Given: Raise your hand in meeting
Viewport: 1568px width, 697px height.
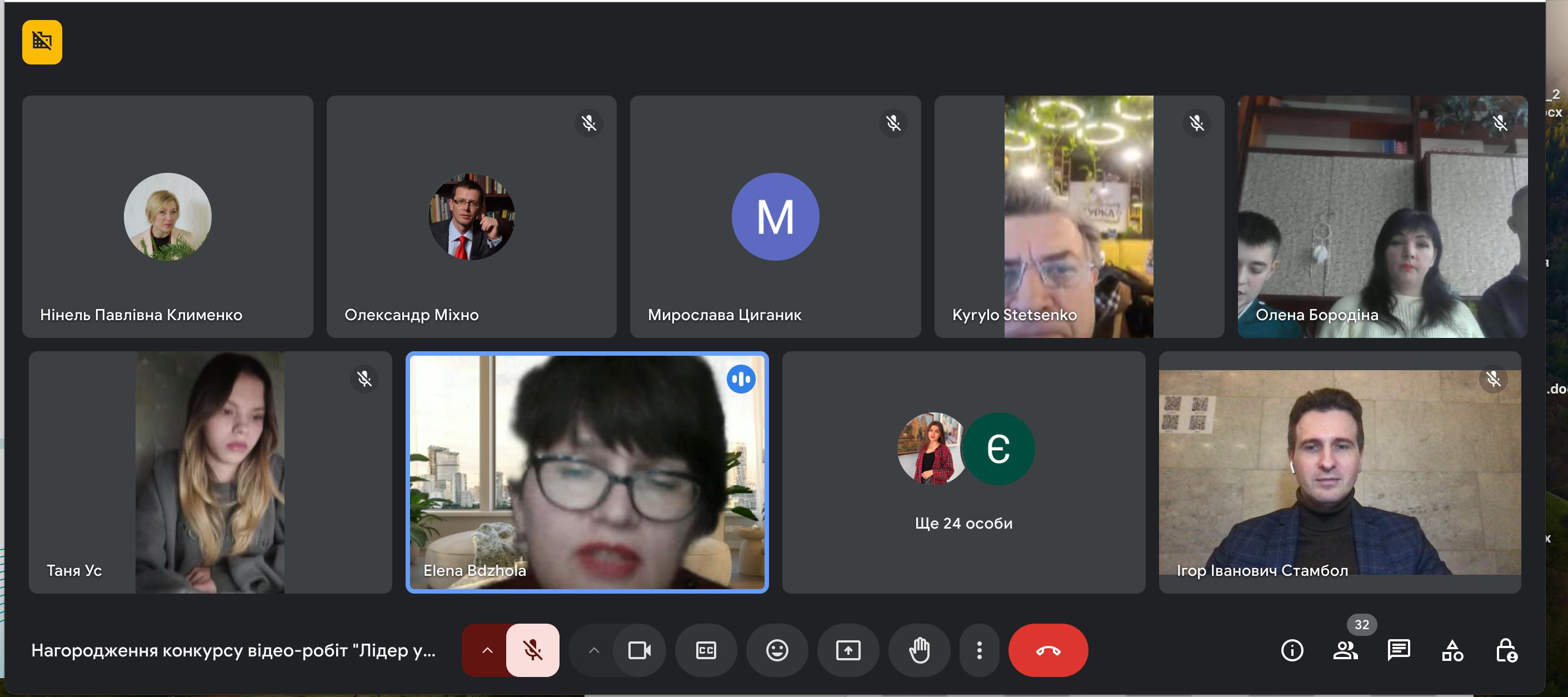Looking at the screenshot, I should coord(919,650).
